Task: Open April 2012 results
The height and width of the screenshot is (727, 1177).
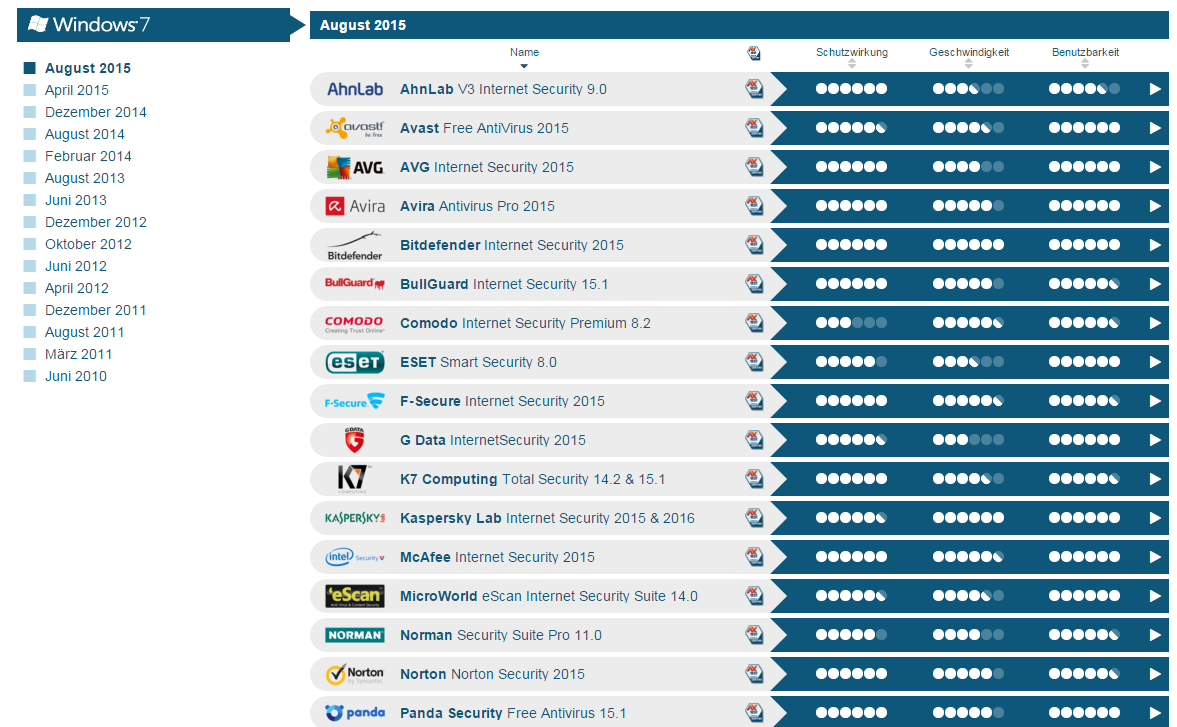Action: pos(77,288)
